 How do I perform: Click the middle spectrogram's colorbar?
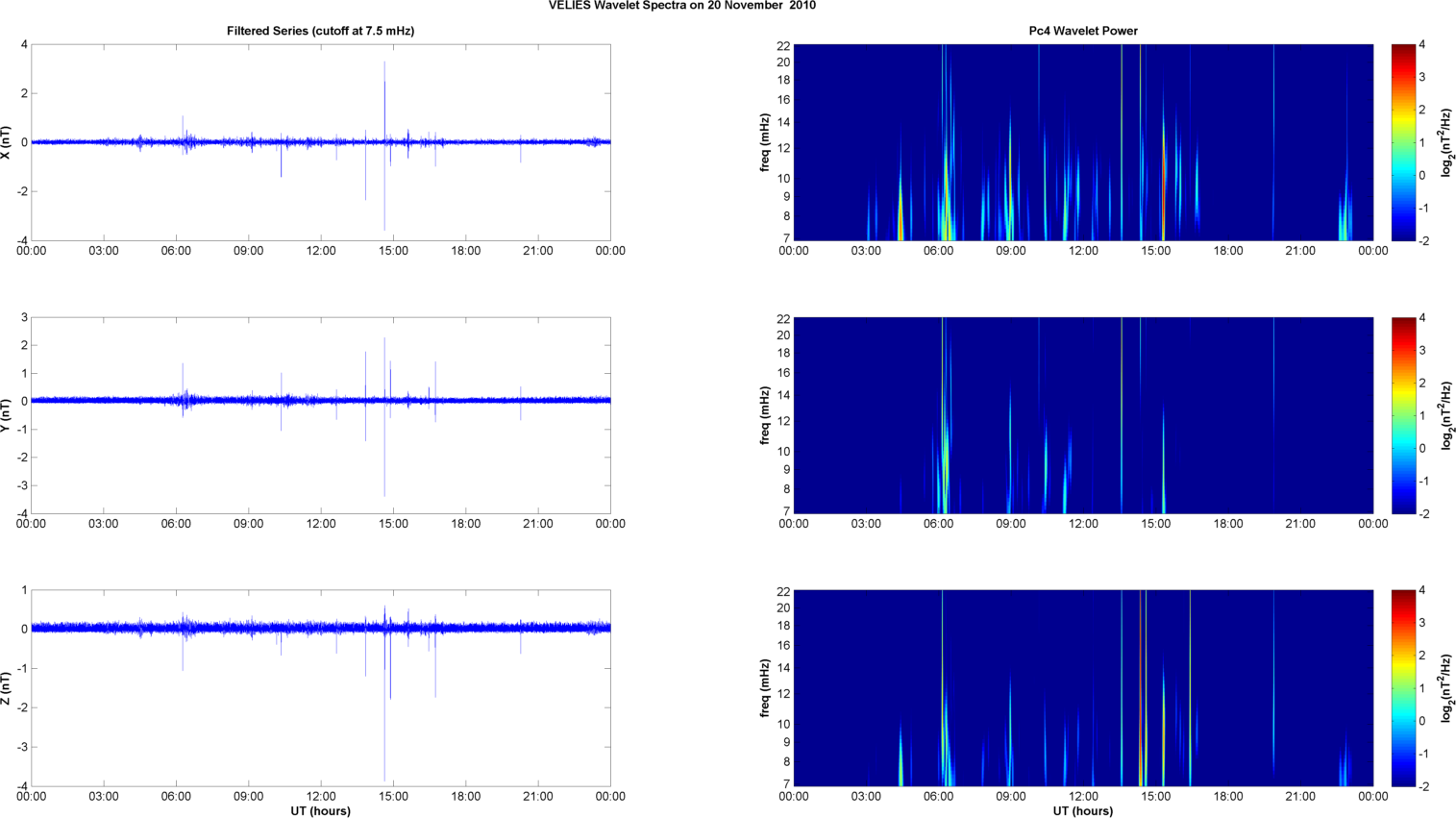pos(1403,415)
